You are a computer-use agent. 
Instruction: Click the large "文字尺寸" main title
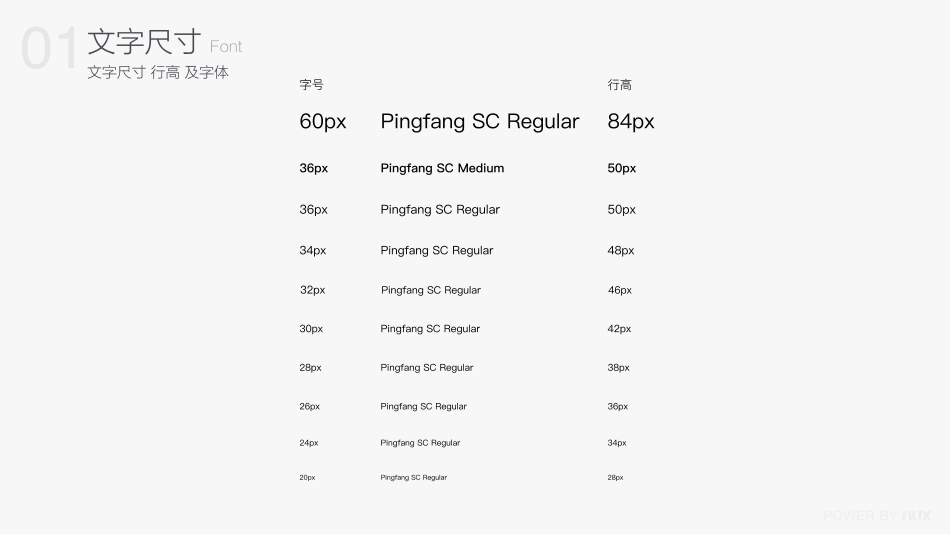pyautogui.click(x=144, y=42)
